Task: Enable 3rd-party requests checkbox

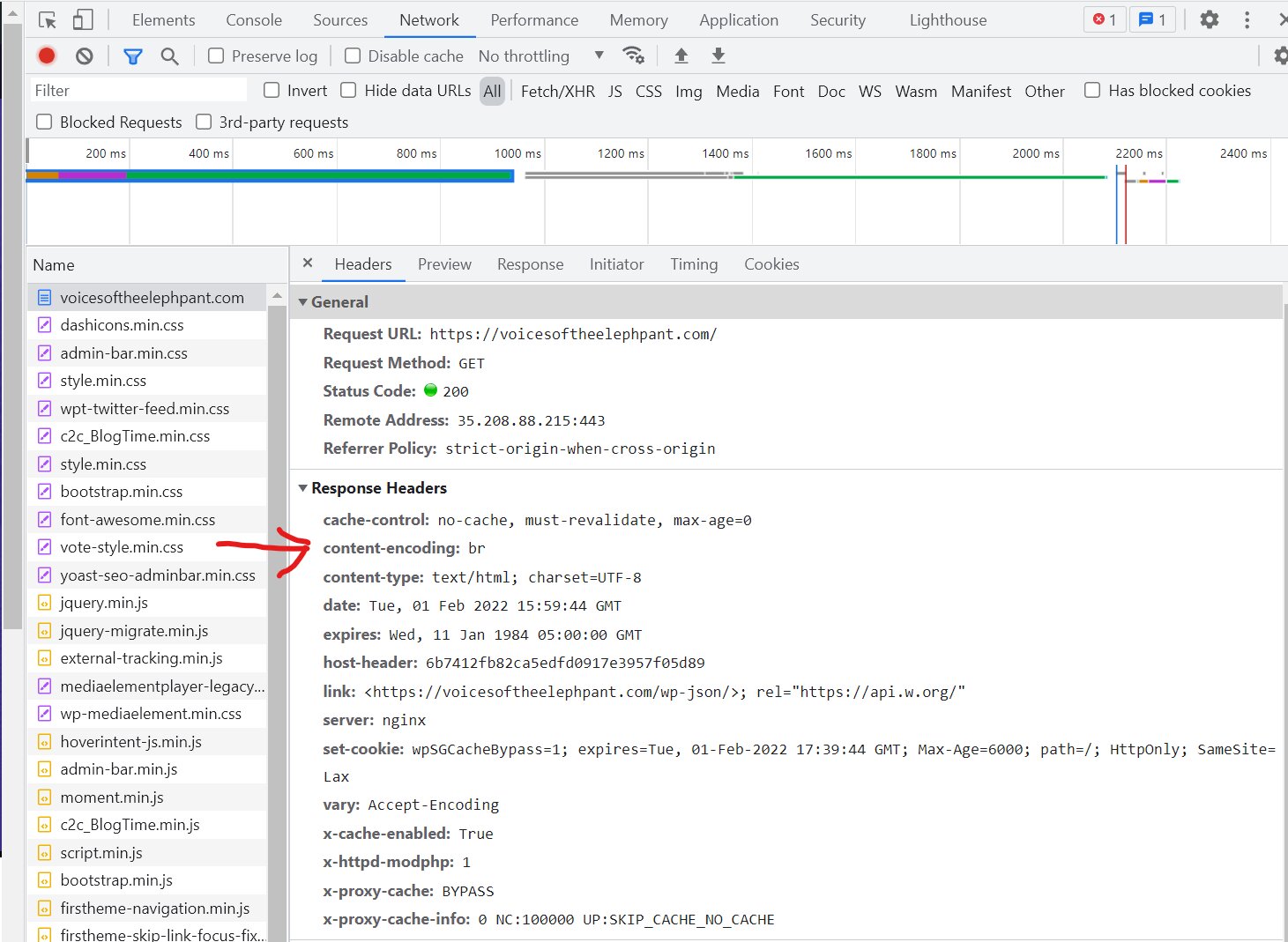Action: click(x=204, y=122)
